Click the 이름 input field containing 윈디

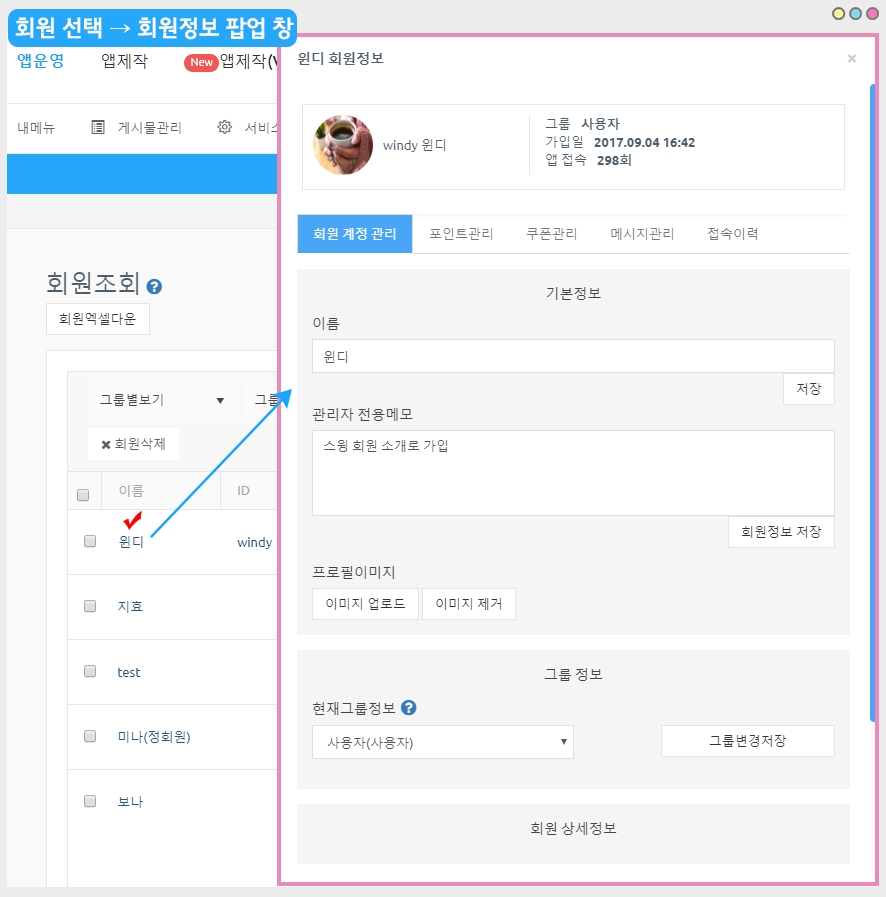572,356
